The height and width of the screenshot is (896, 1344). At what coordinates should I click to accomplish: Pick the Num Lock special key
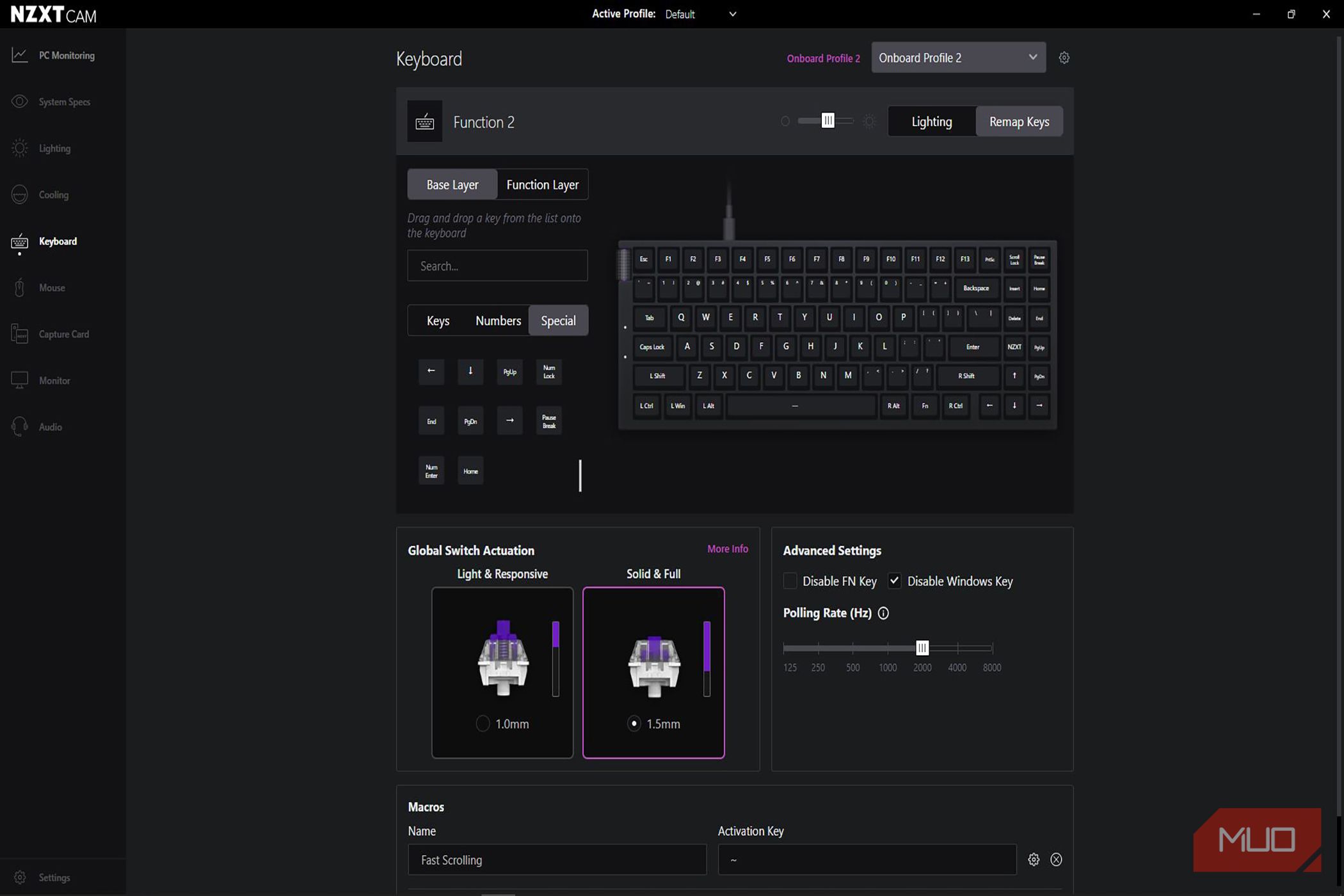click(x=549, y=371)
